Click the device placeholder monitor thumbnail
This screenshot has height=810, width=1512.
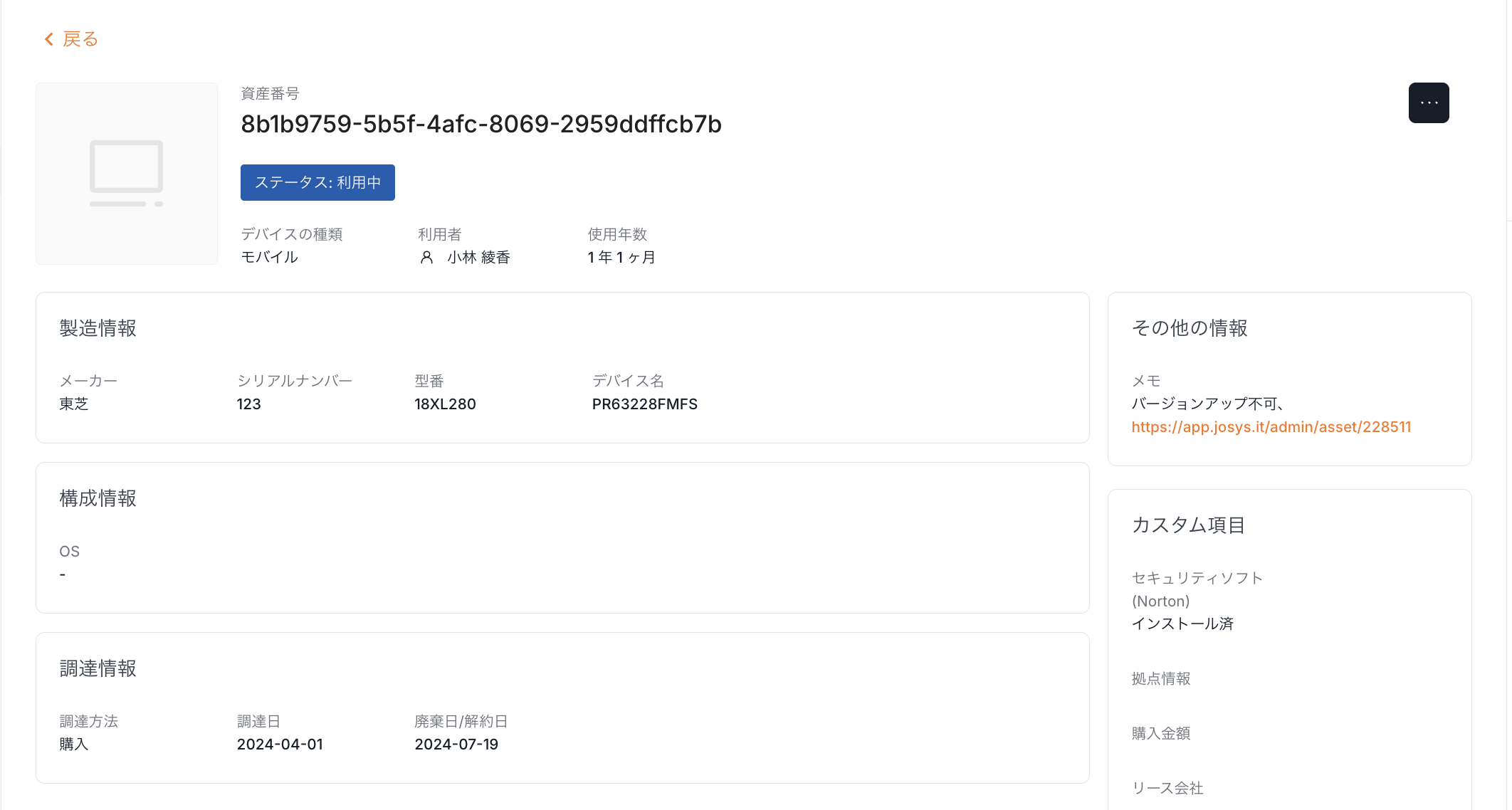click(x=127, y=174)
